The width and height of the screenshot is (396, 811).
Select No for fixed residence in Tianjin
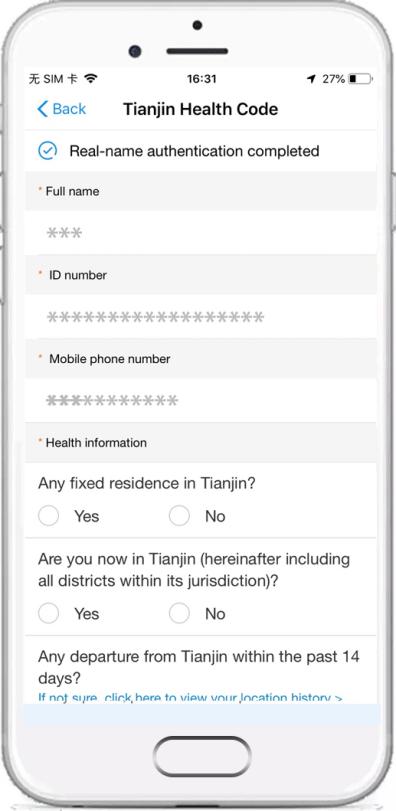tap(179, 516)
